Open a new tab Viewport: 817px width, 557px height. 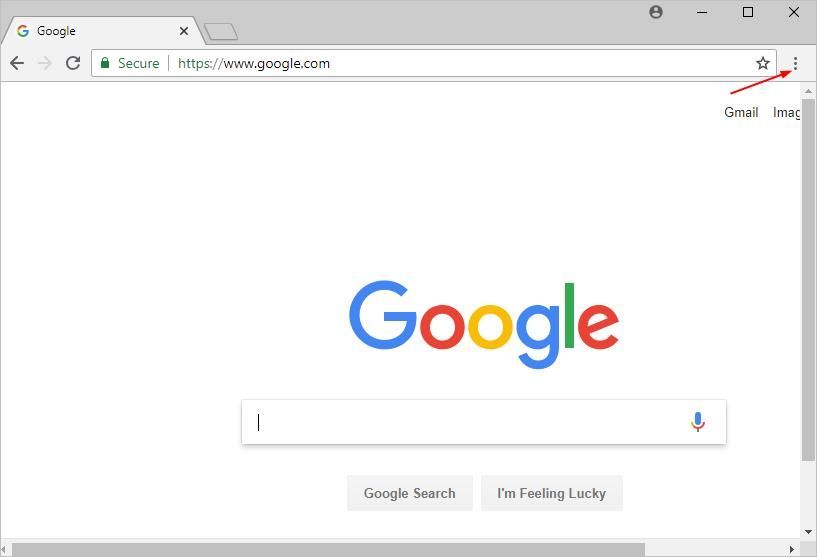pos(221,32)
